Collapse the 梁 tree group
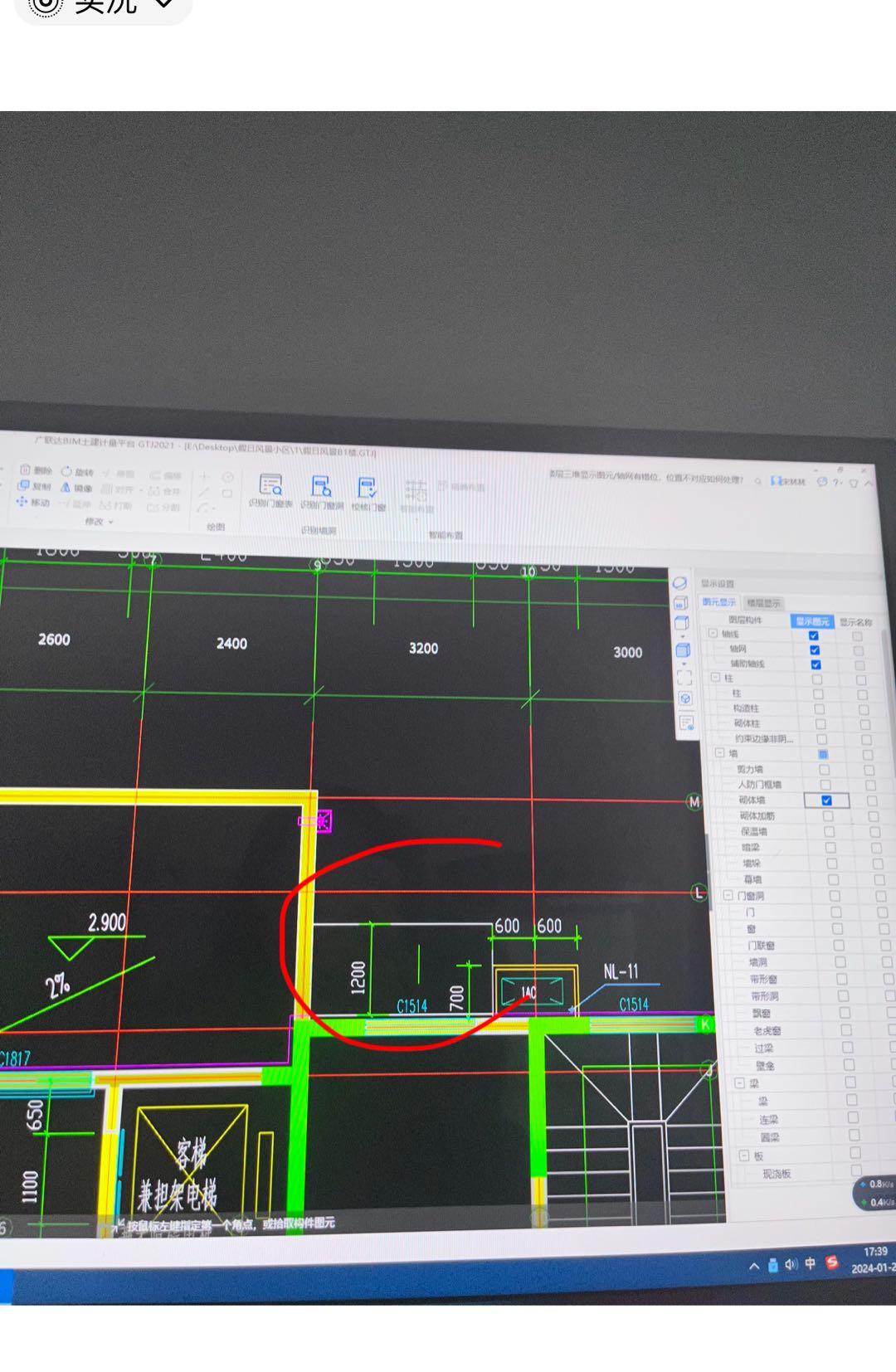The width and height of the screenshot is (896, 1372). pos(739,1083)
